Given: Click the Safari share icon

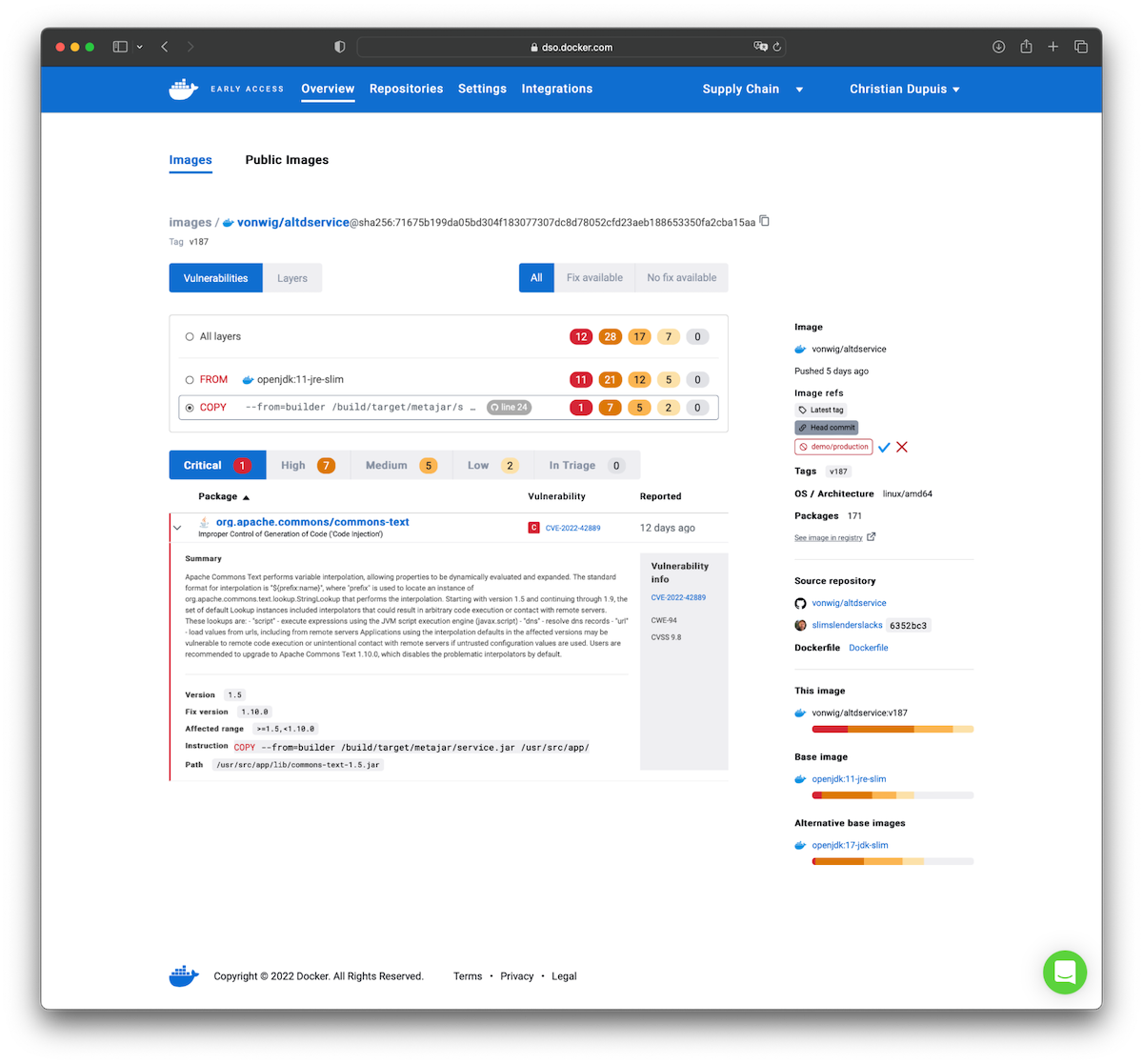Looking at the screenshot, I should (1026, 47).
